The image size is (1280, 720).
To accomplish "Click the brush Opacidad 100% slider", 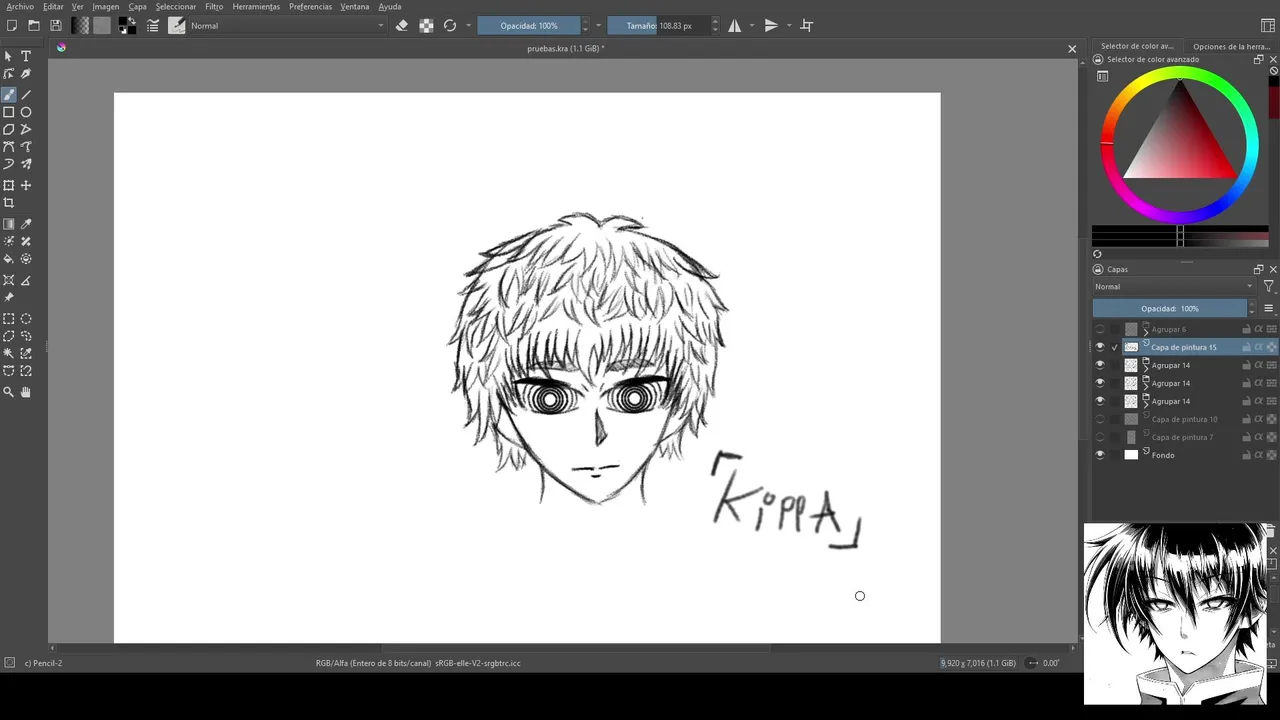I will tap(529, 26).
